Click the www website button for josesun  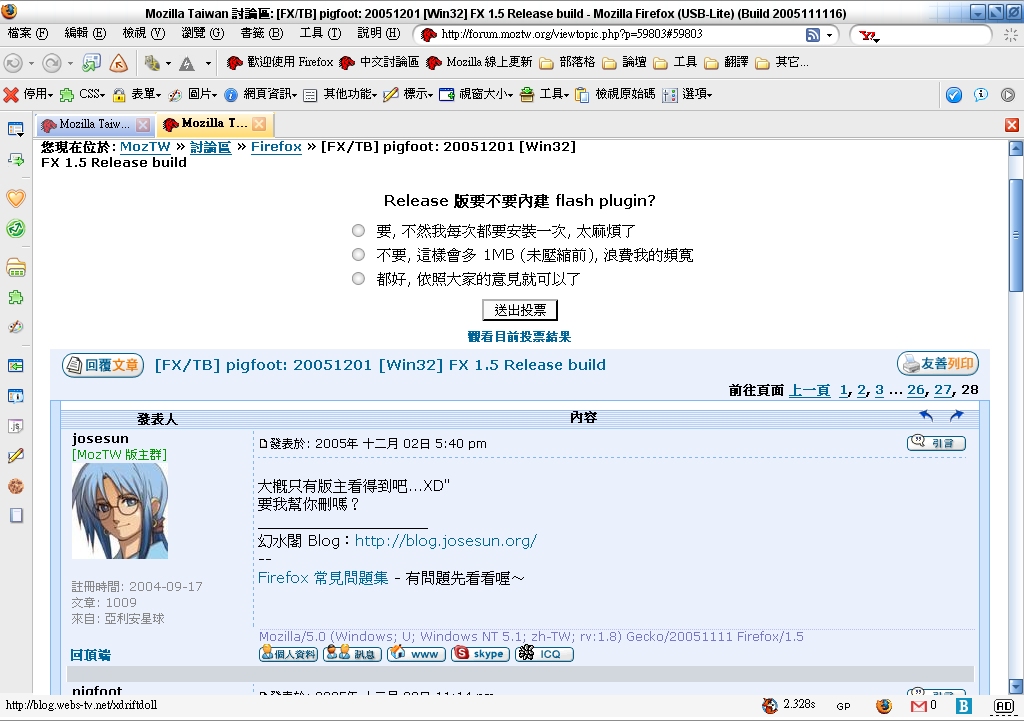(x=417, y=653)
